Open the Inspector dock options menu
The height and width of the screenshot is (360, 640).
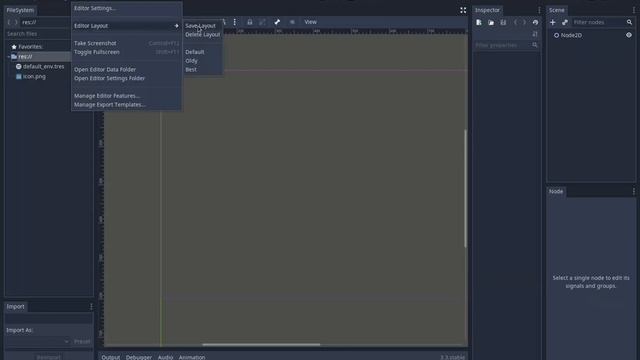(x=539, y=10)
